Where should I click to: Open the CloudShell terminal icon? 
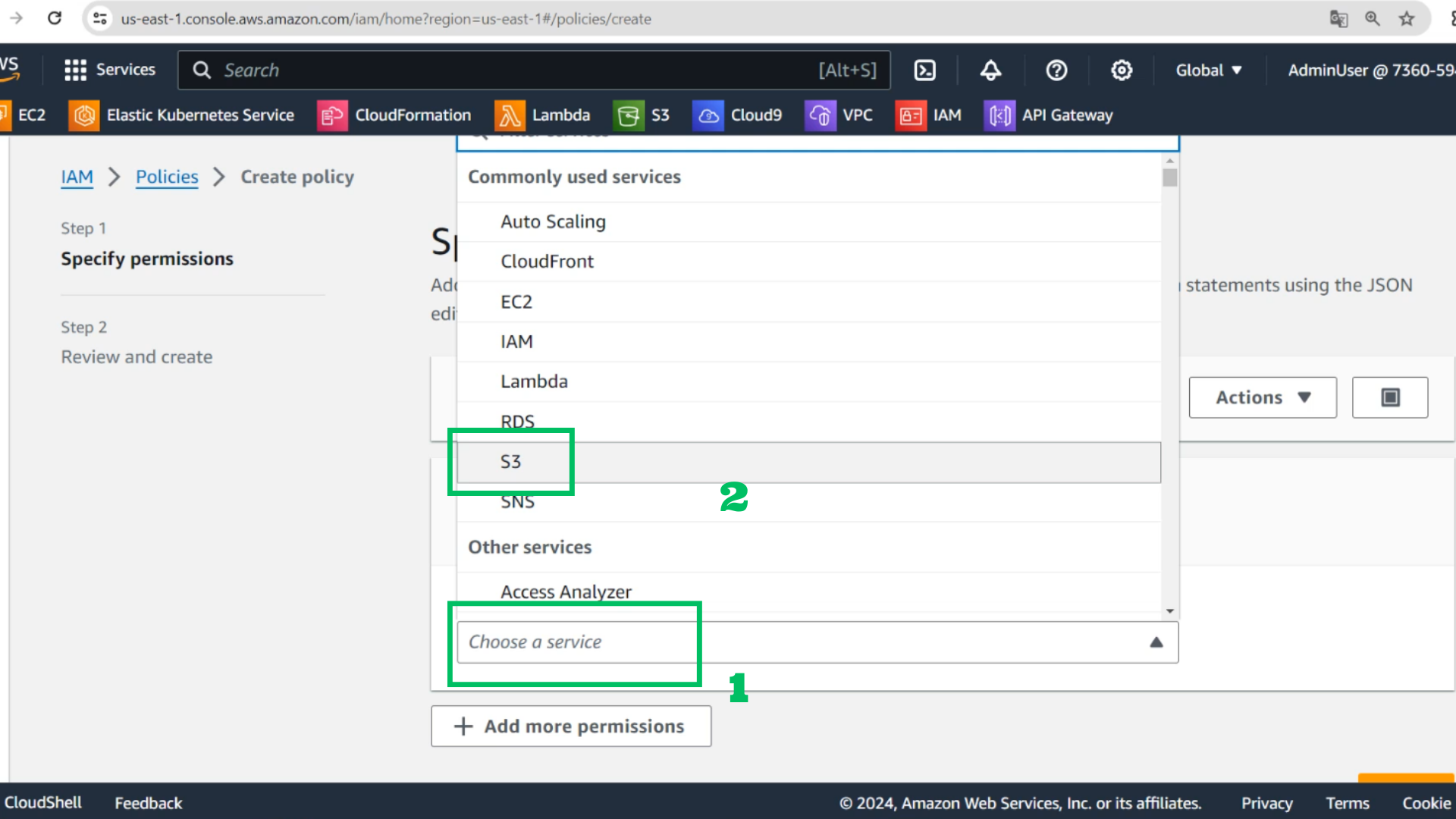tap(924, 71)
